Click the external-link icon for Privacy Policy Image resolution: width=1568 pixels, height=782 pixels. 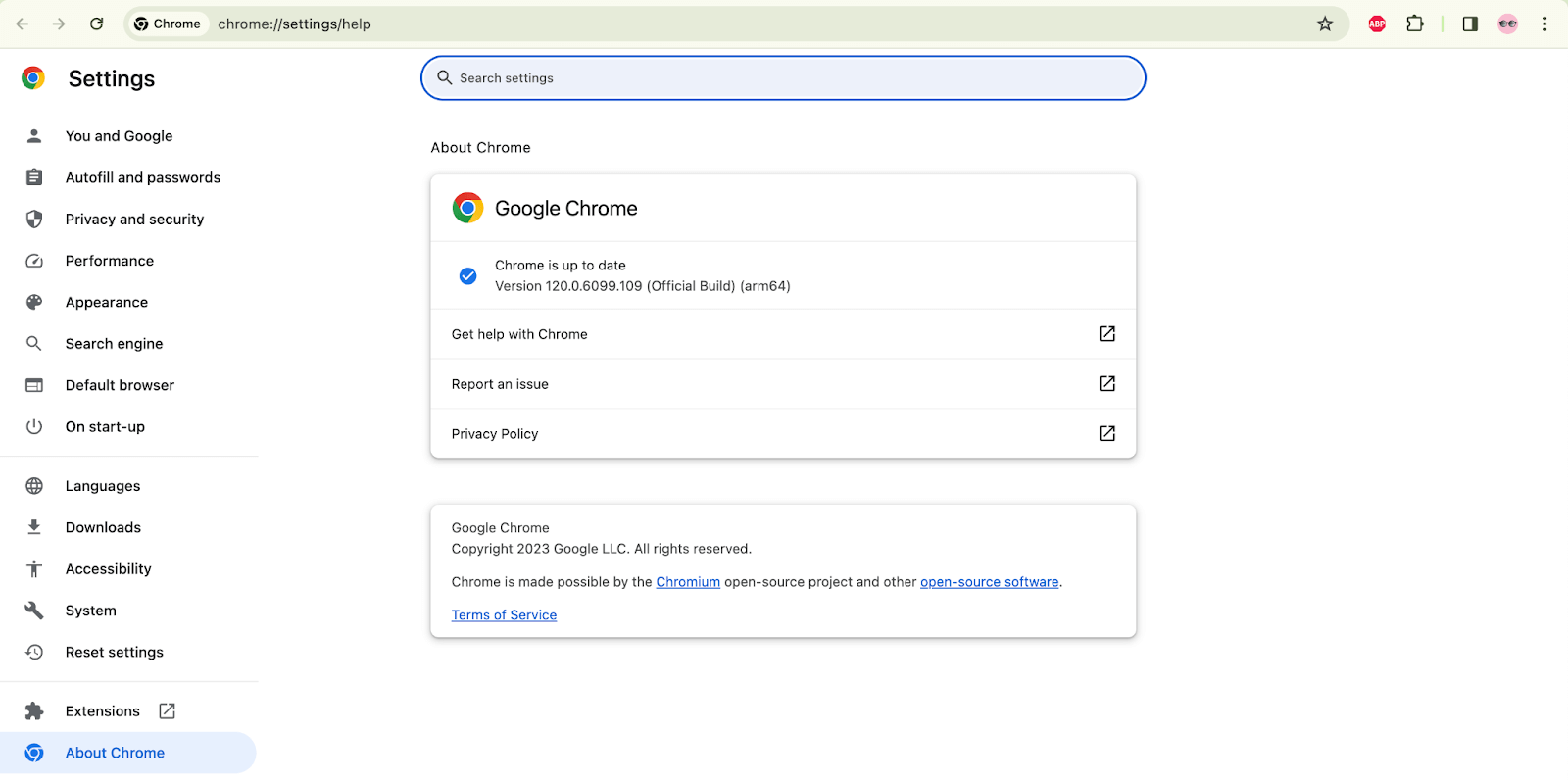click(x=1107, y=433)
